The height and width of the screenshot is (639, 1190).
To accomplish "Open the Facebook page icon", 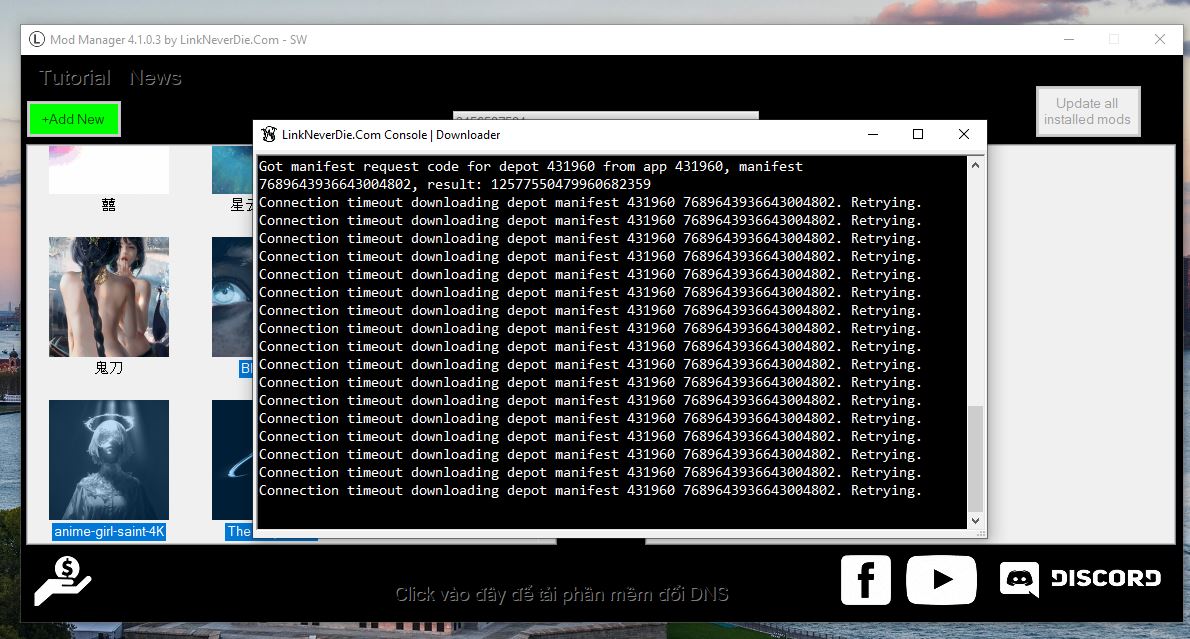I will pyautogui.click(x=865, y=580).
